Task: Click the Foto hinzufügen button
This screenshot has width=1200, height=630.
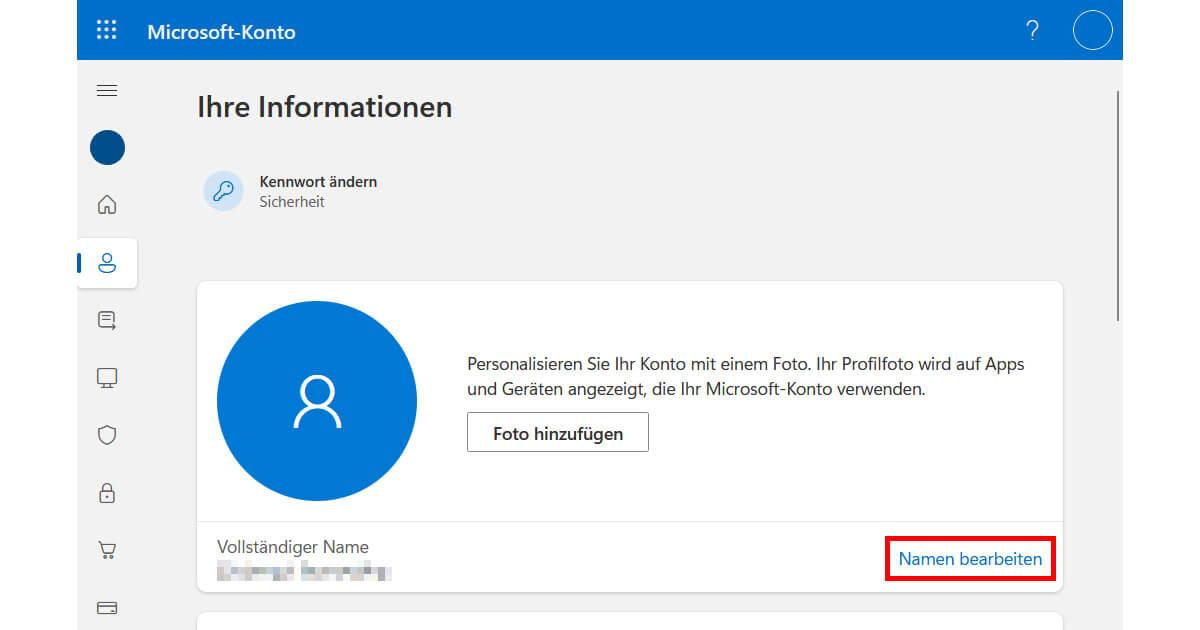Action: click(557, 432)
